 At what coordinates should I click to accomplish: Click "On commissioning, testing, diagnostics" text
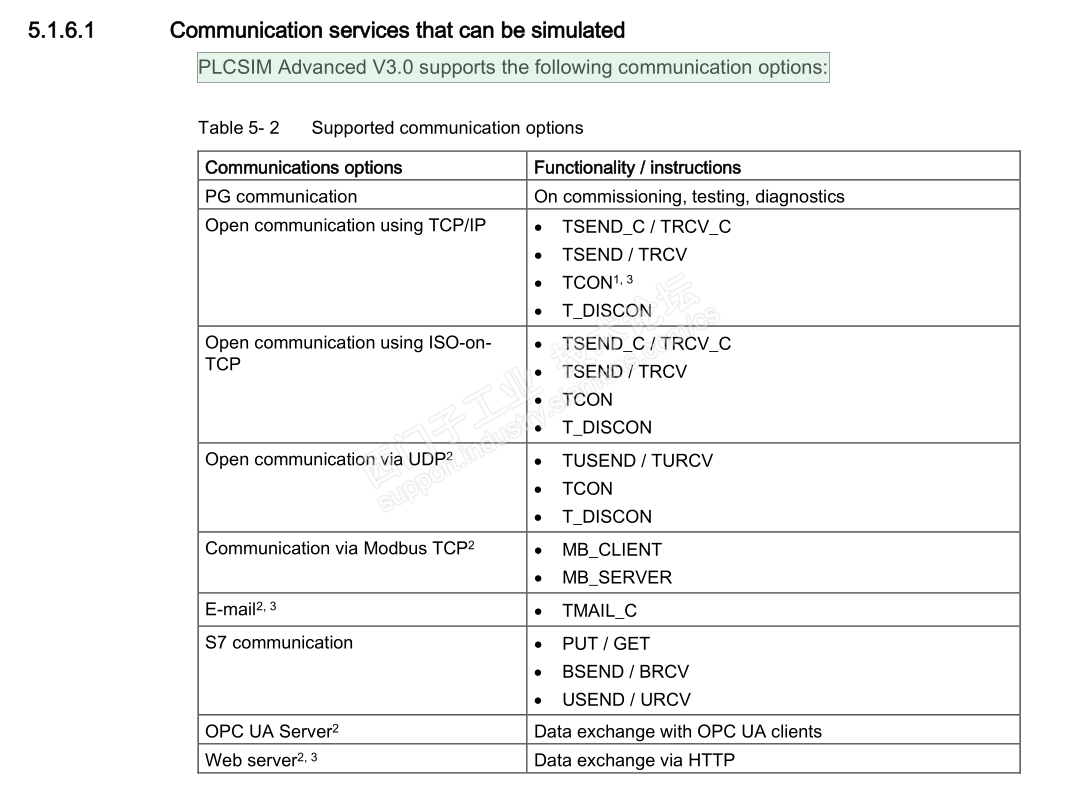689,196
